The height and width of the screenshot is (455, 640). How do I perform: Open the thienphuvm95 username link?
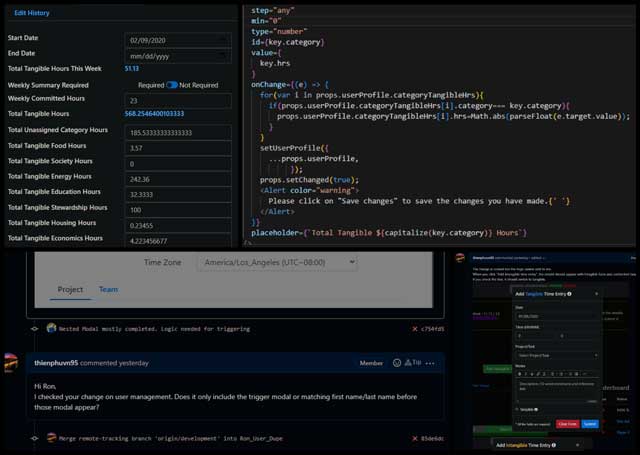click(x=56, y=363)
